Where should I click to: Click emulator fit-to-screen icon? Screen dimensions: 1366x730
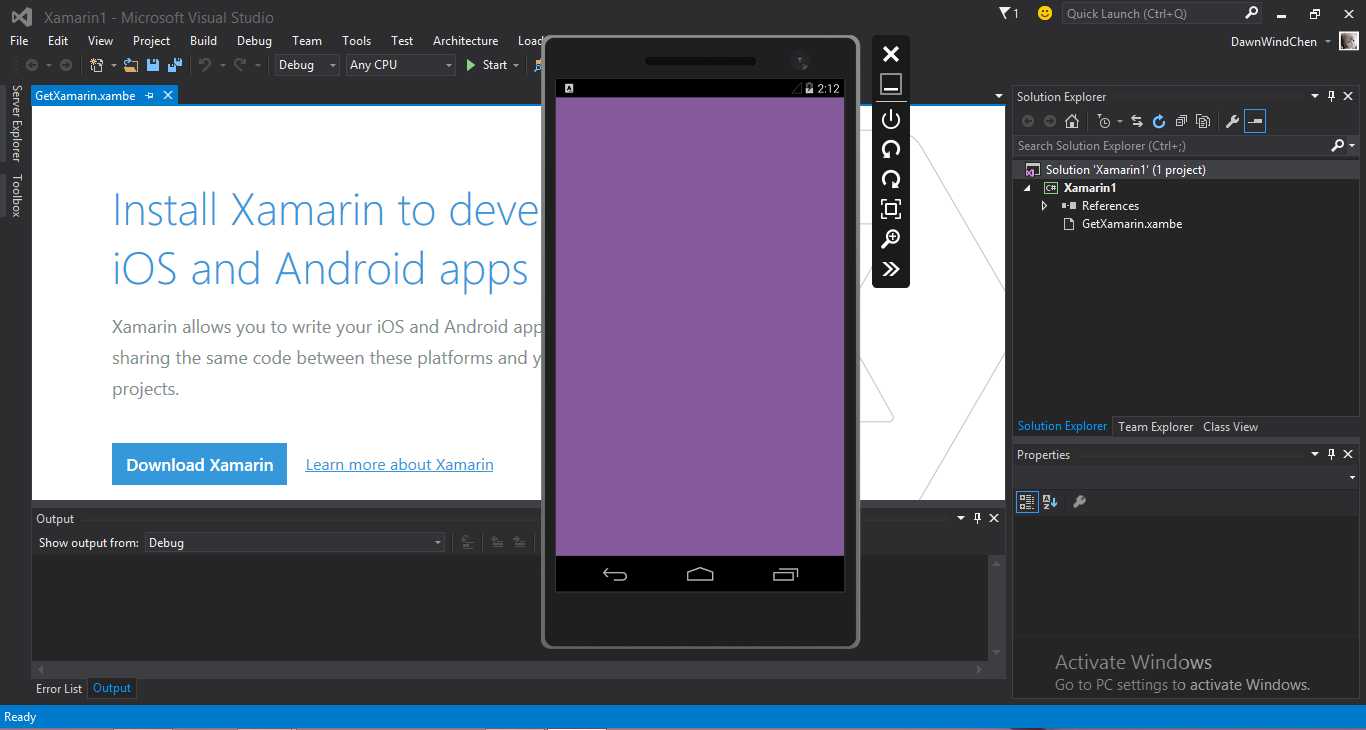coord(890,209)
